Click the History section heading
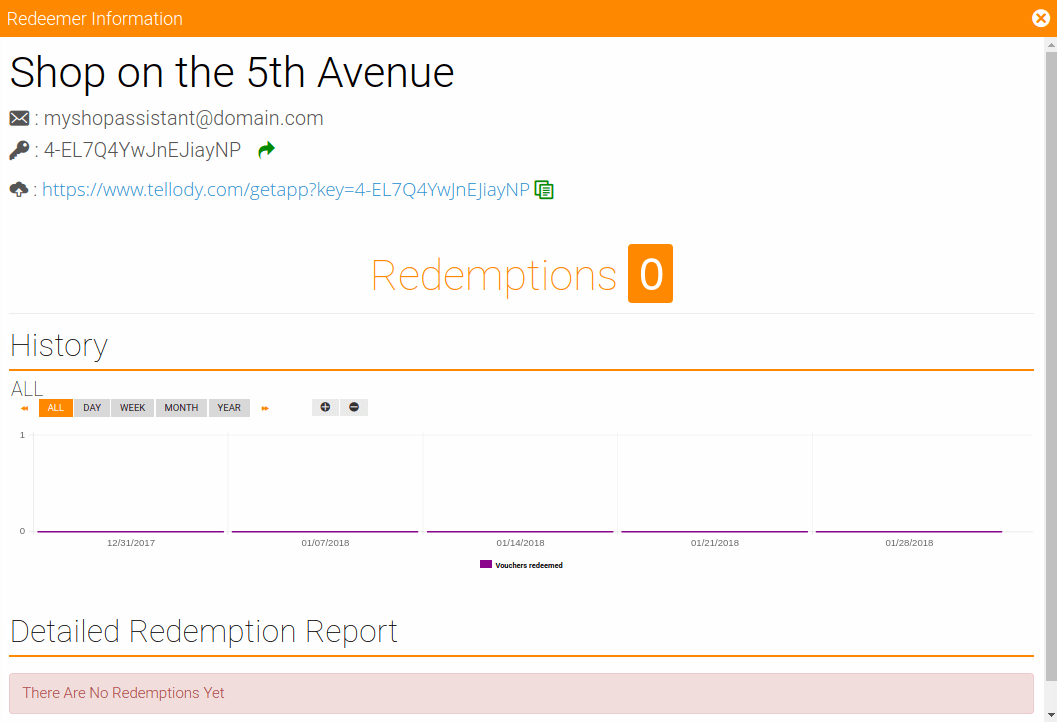The width and height of the screenshot is (1057, 722). 59,346
